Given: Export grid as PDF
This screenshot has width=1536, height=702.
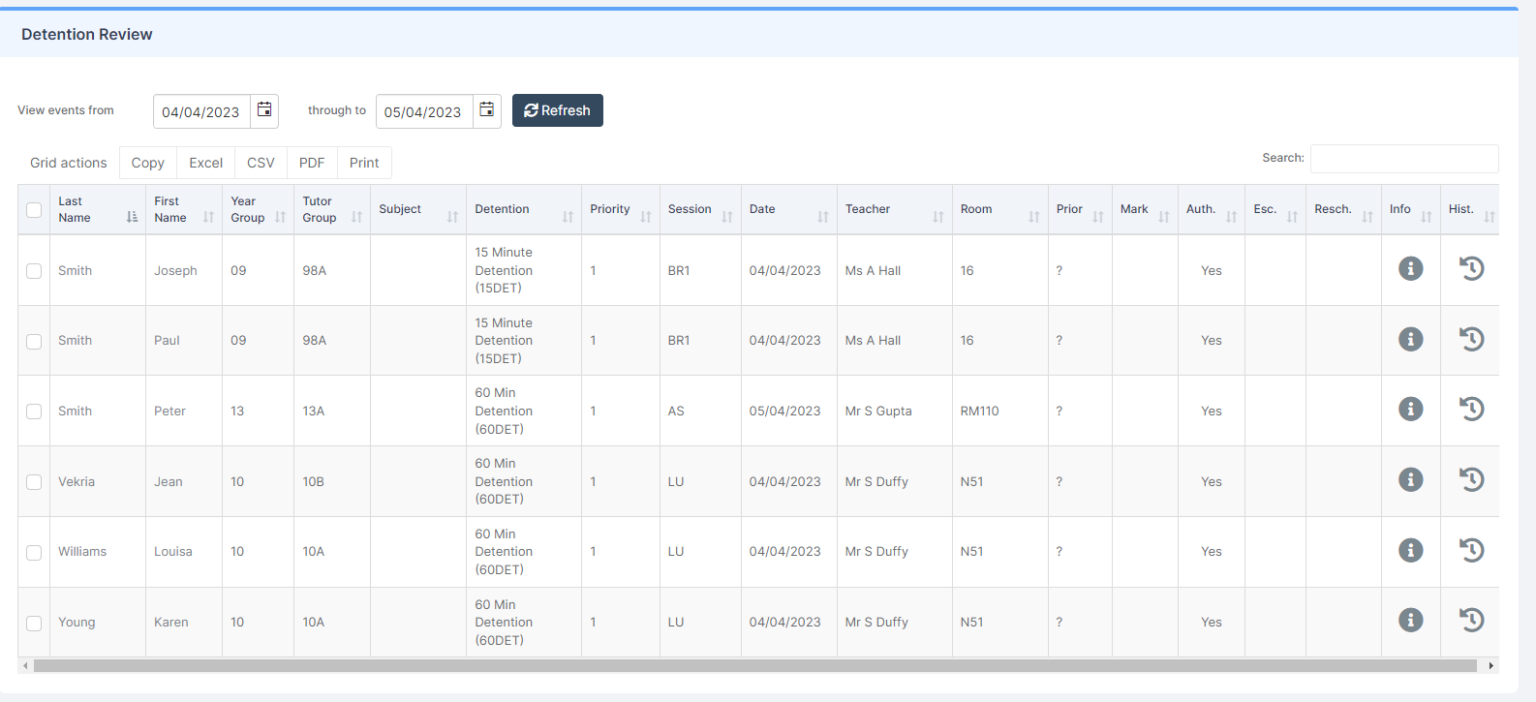Looking at the screenshot, I should (312, 163).
